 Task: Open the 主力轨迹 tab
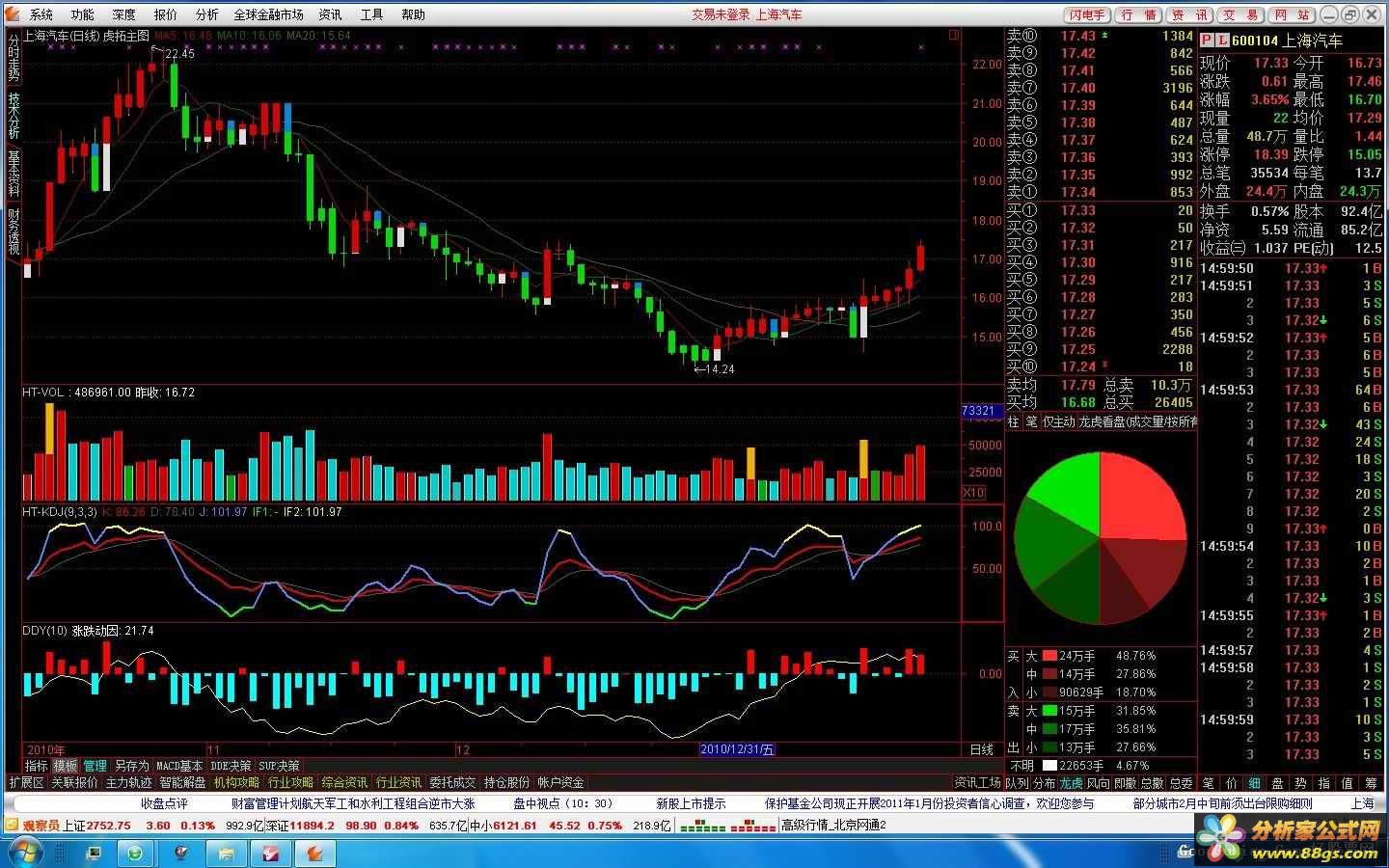pyautogui.click(x=128, y=782)
